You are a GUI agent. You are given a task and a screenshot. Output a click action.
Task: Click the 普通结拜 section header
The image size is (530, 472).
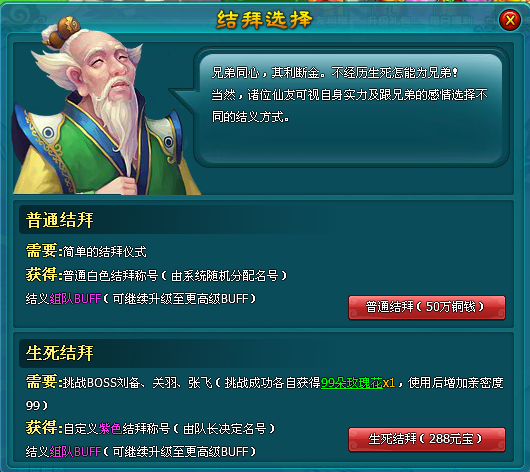pyautogui.click(x=59, y=220)
